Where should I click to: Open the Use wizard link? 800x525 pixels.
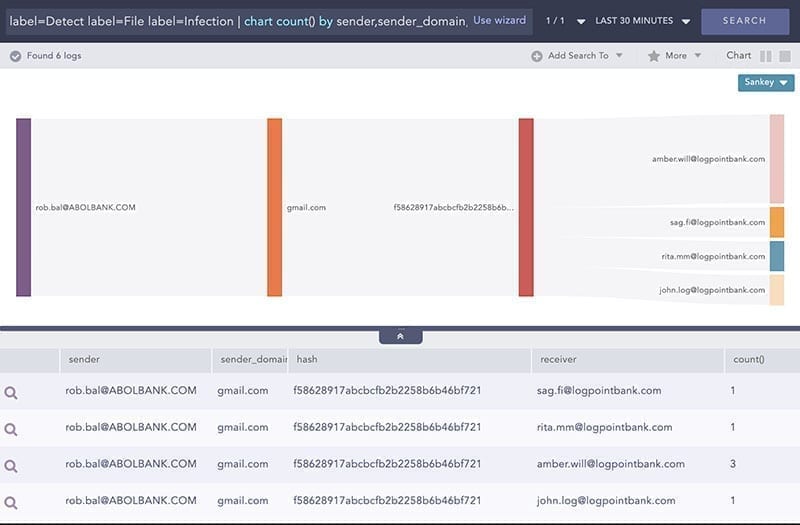coord(499,20)
